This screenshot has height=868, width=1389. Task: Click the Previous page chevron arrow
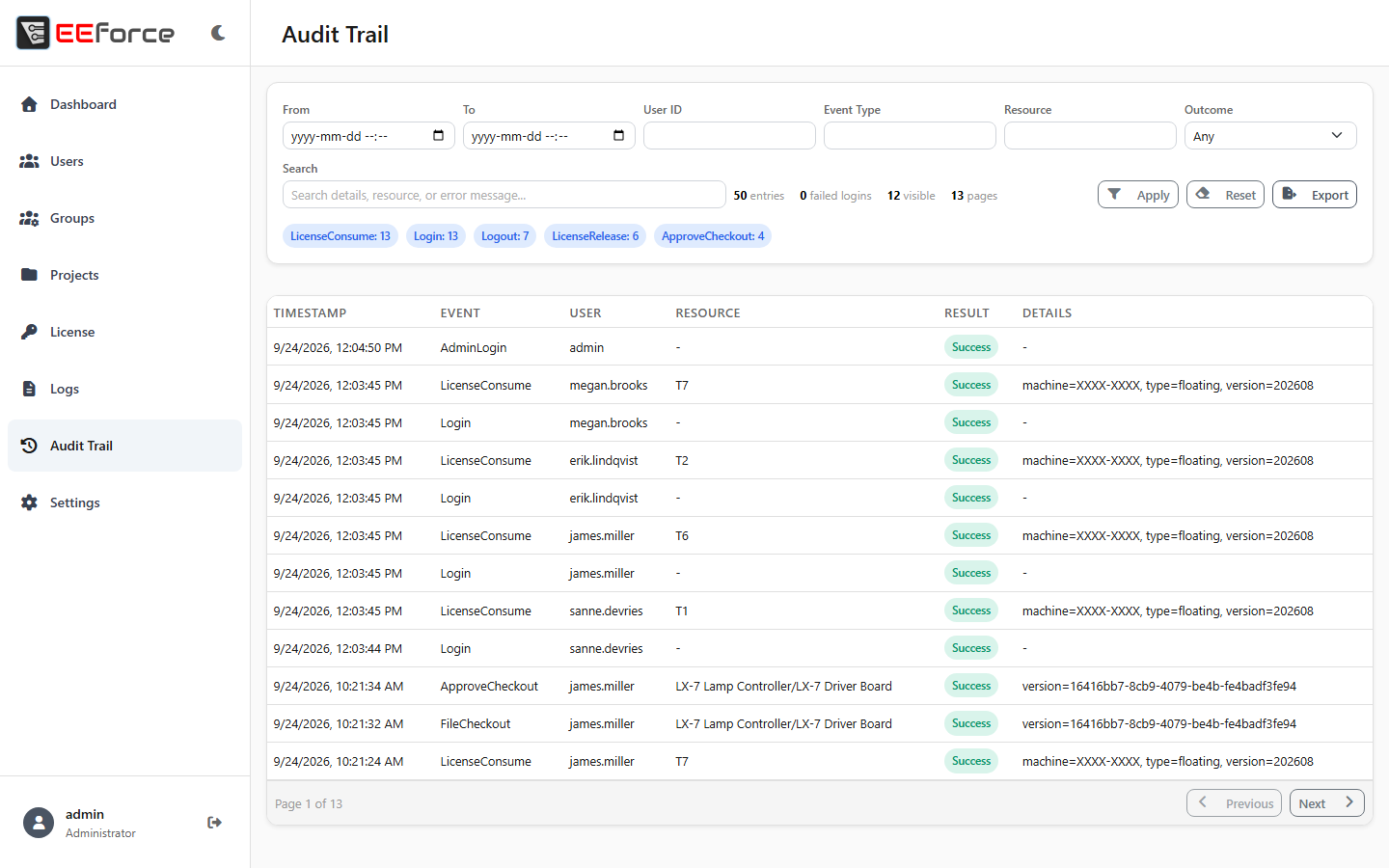coord(1203,802)
